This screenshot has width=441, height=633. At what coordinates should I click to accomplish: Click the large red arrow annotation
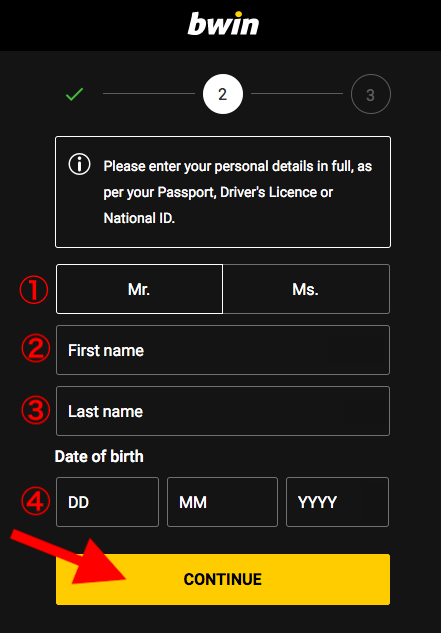point(69,558)
